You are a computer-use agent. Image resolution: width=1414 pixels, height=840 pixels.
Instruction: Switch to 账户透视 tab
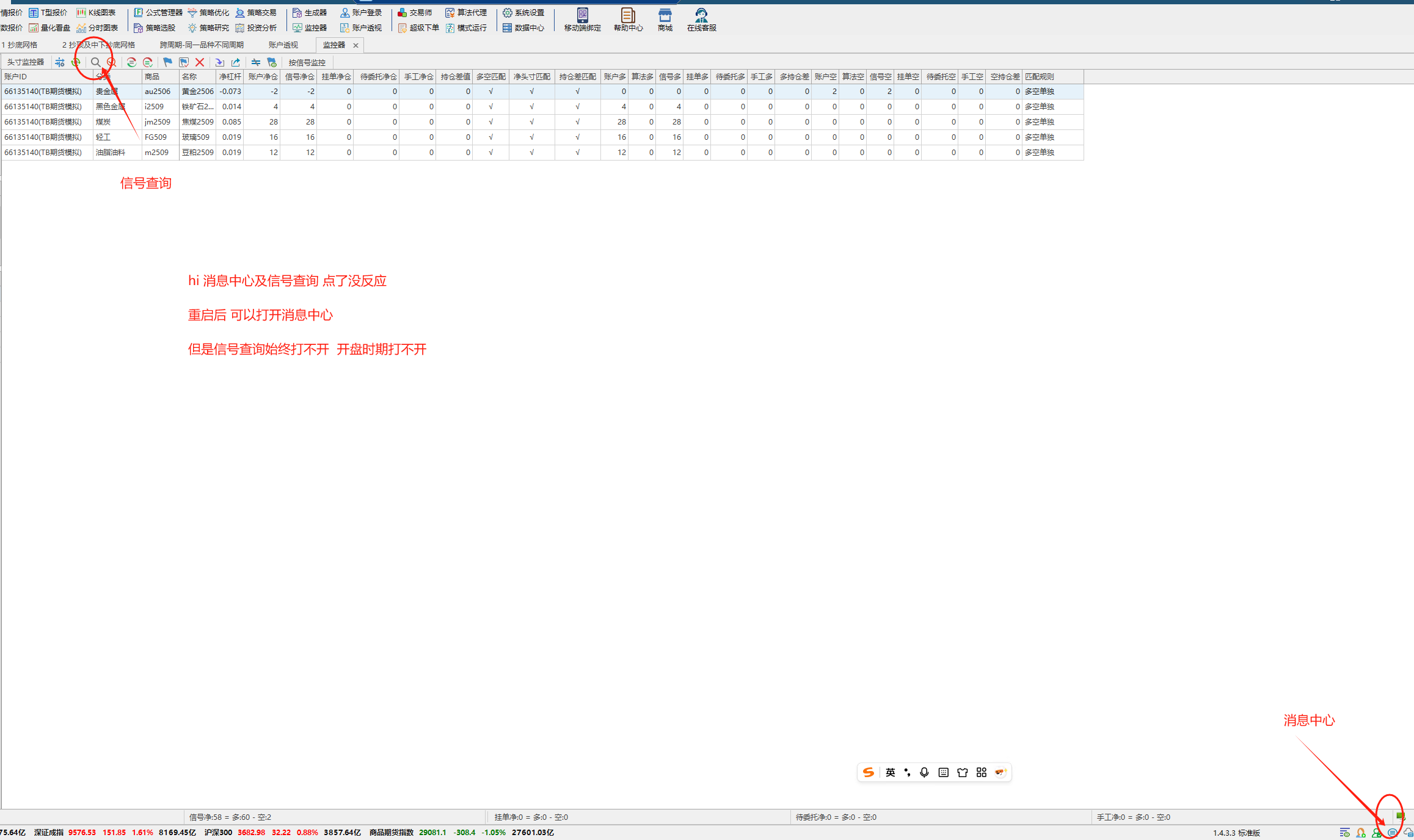283,45
